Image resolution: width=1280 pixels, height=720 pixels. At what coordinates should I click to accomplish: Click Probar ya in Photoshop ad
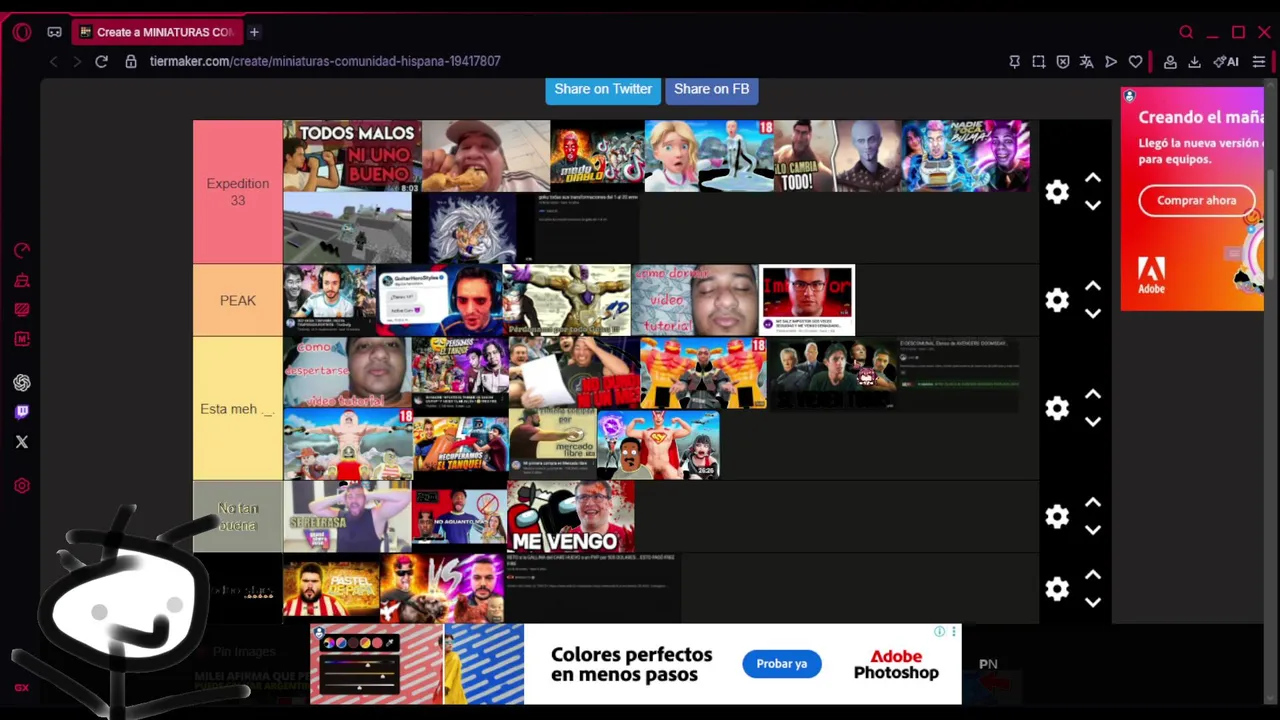[x=782, y=664]
